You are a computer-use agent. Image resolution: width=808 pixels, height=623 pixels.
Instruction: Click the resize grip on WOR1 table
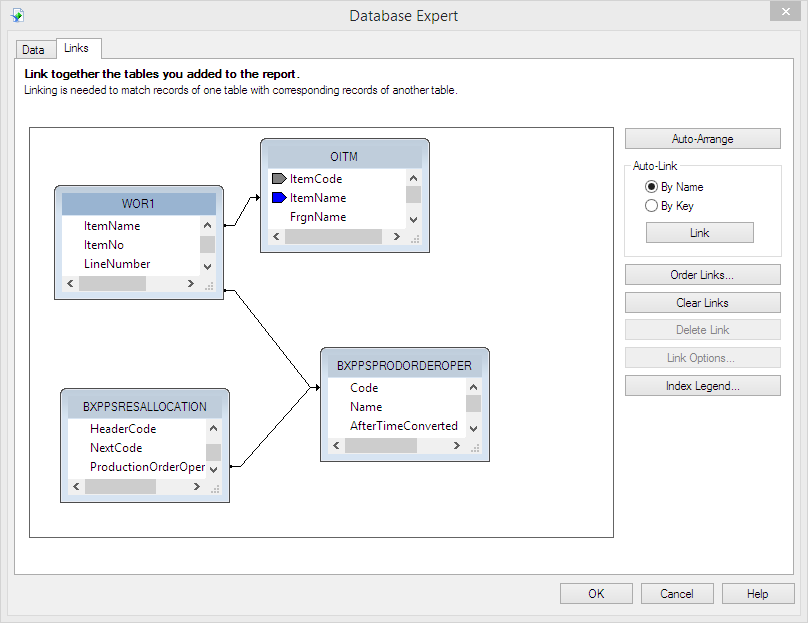click(208, 285)
